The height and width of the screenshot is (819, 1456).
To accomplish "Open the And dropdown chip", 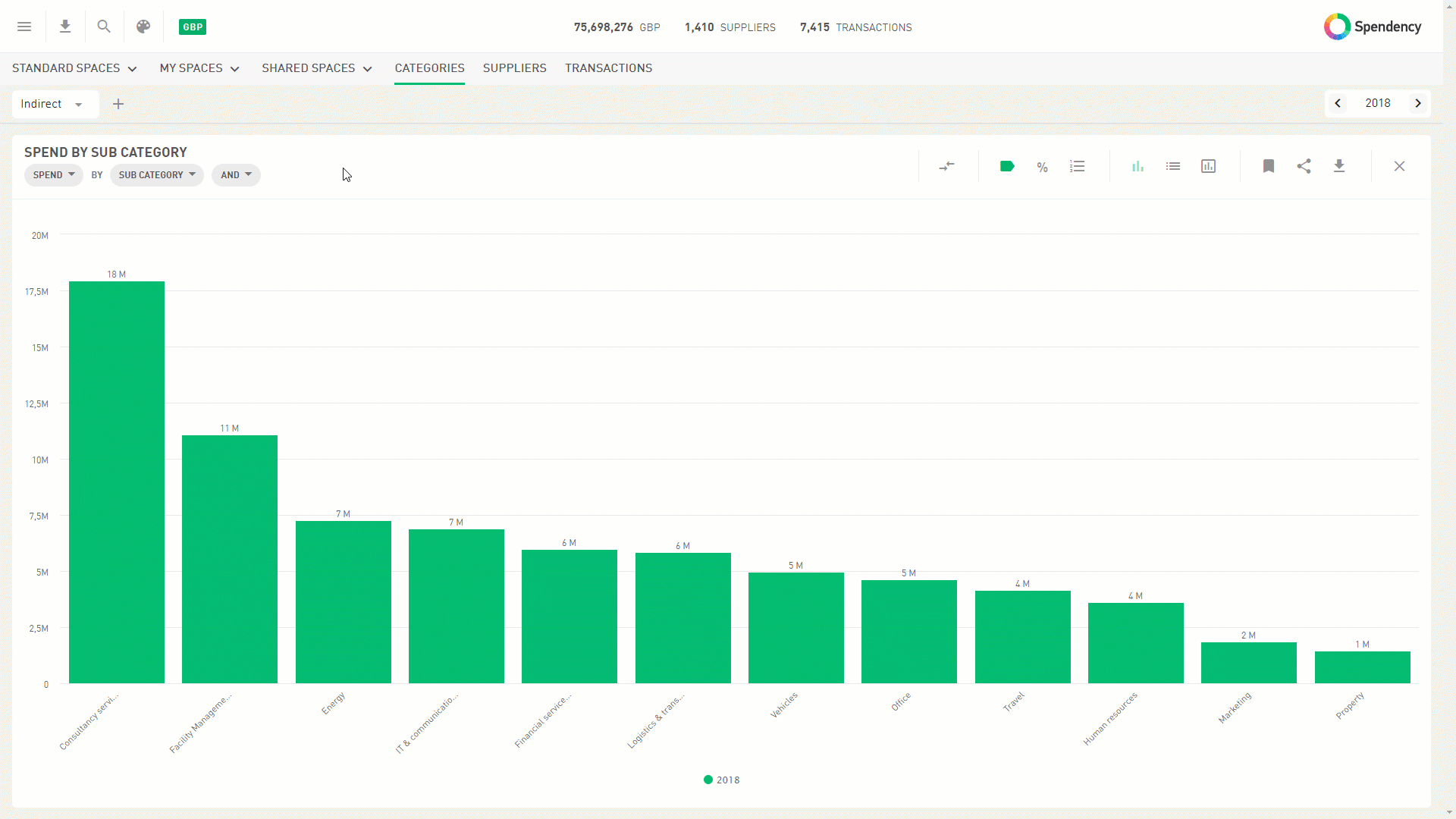I will [x=236, y=175].
